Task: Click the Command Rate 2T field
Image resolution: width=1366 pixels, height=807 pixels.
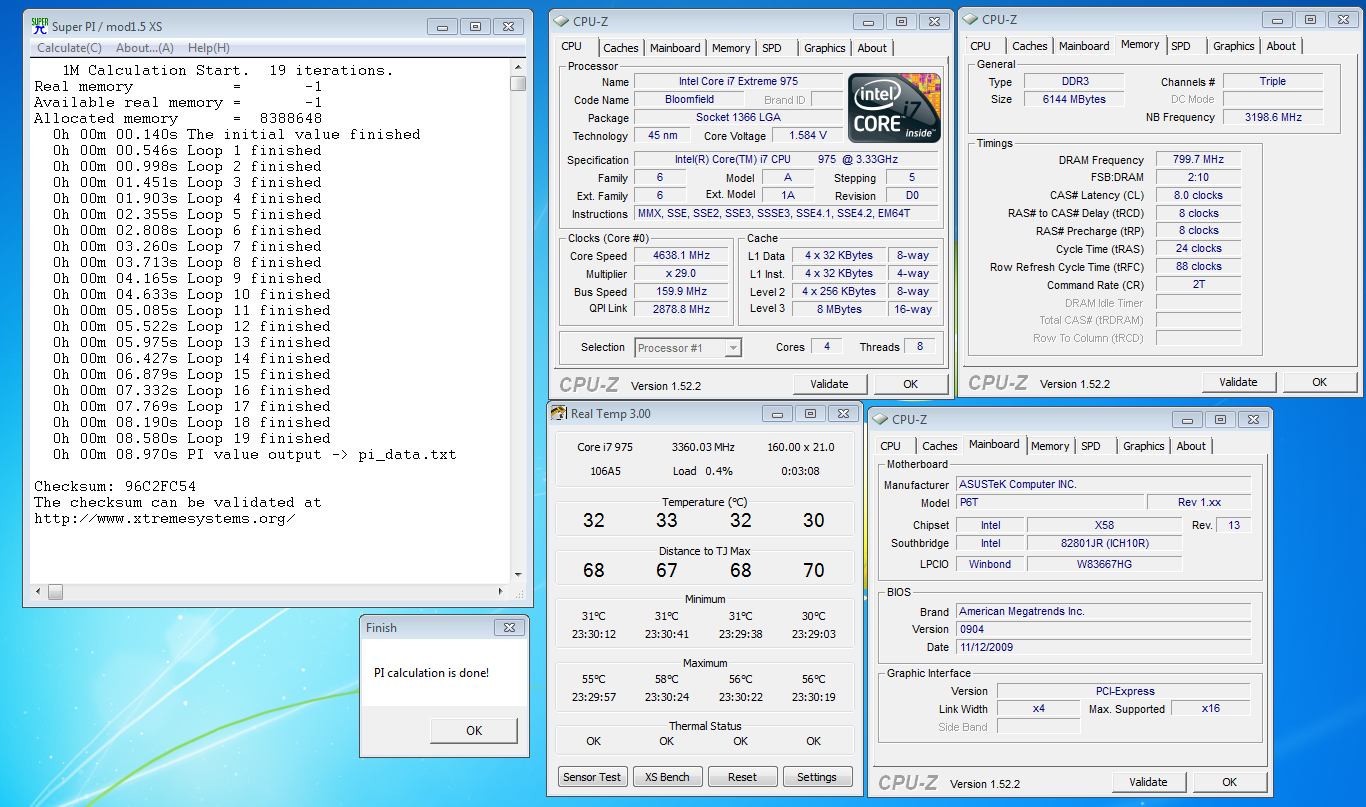Action: (x=1198, y=285)
